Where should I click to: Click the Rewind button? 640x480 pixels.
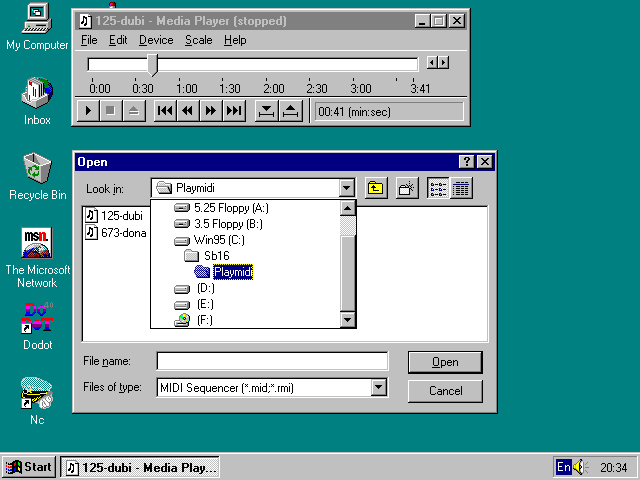(x=188, y=111)
